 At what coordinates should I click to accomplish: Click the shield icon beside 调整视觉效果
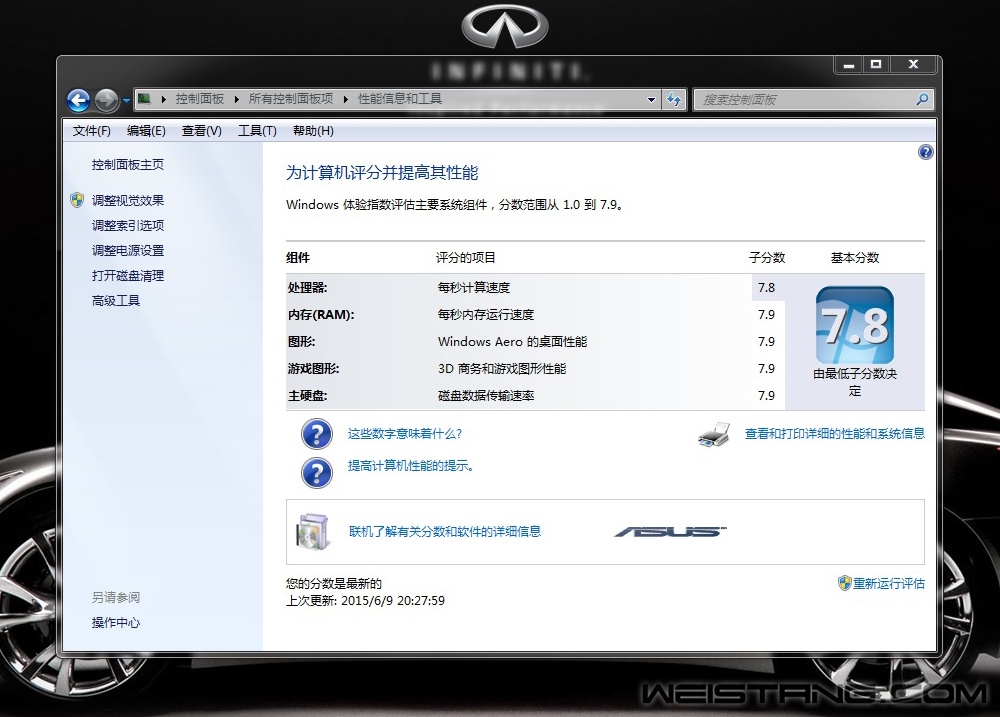[77, 200]
